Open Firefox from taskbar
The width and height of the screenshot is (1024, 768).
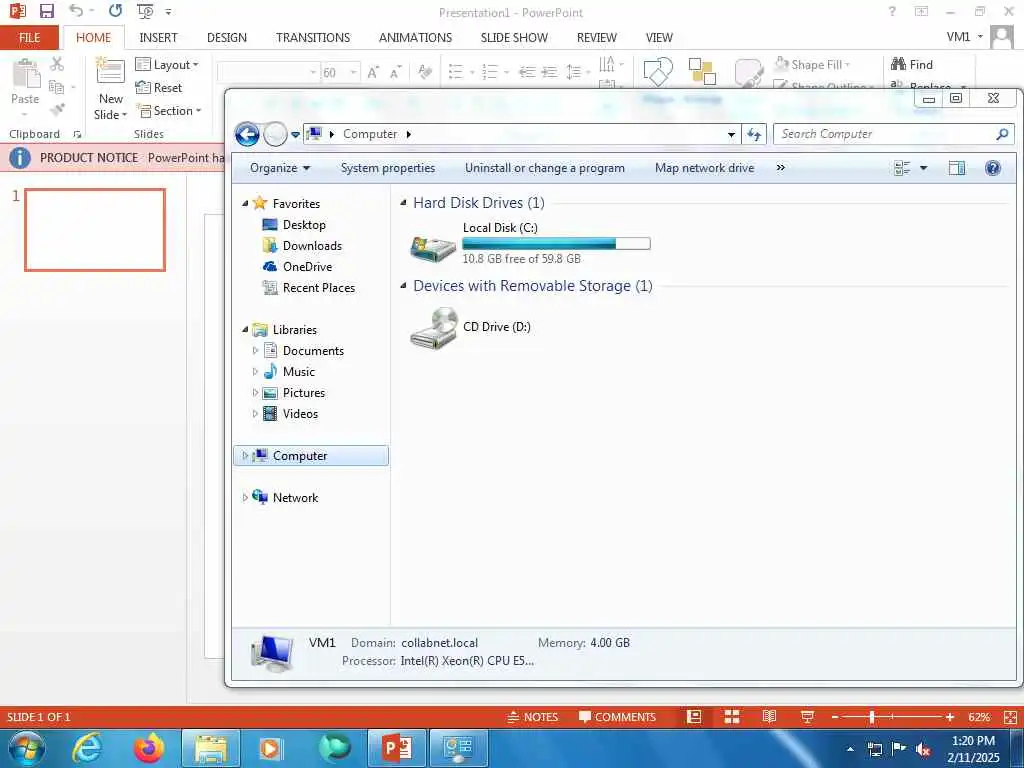click(x=149, y=748)
